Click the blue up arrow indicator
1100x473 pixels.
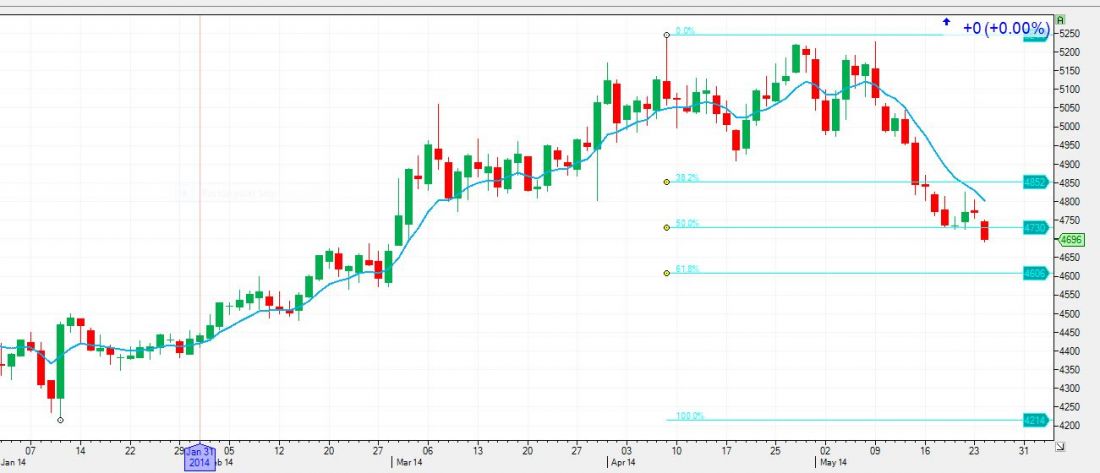[946, 21]
